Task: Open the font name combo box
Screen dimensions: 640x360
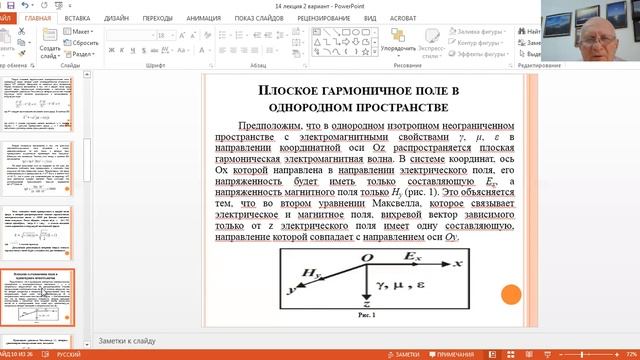Action: pos(131,36)
